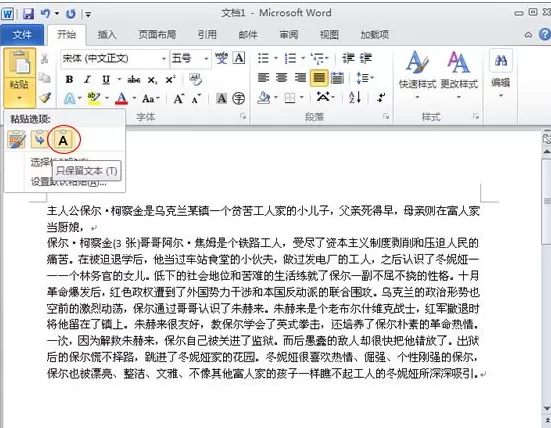Screen dimensions: 551x428
Task: Switch to the 插入 (Insert) tab
Action: pos(106,34)
